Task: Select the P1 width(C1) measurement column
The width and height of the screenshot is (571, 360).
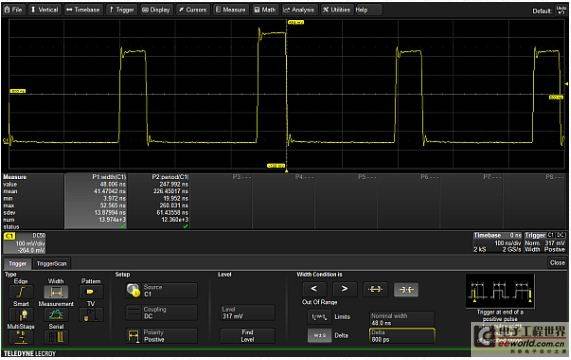Action: 95,201
